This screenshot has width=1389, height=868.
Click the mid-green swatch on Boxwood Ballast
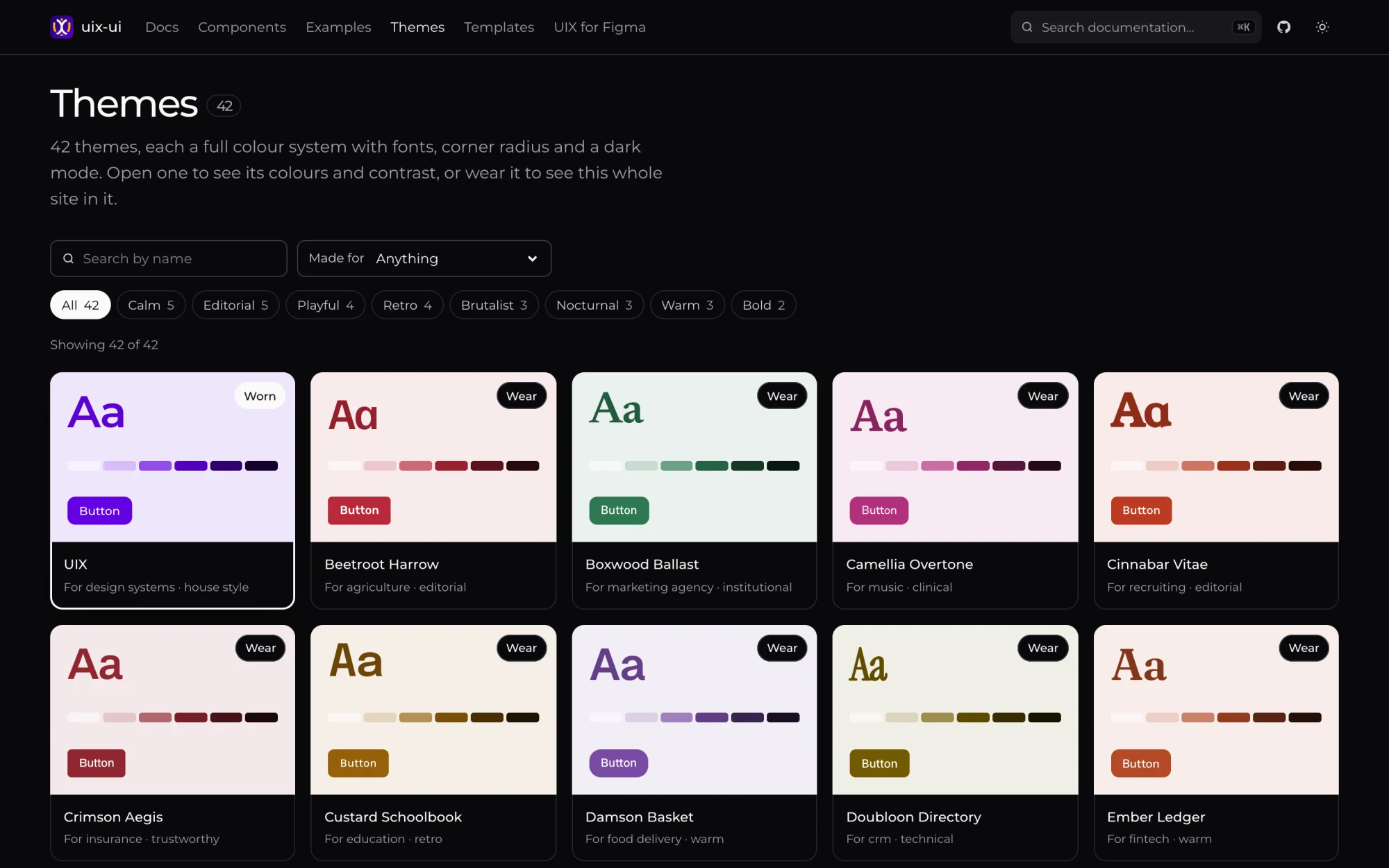point(676,466)
